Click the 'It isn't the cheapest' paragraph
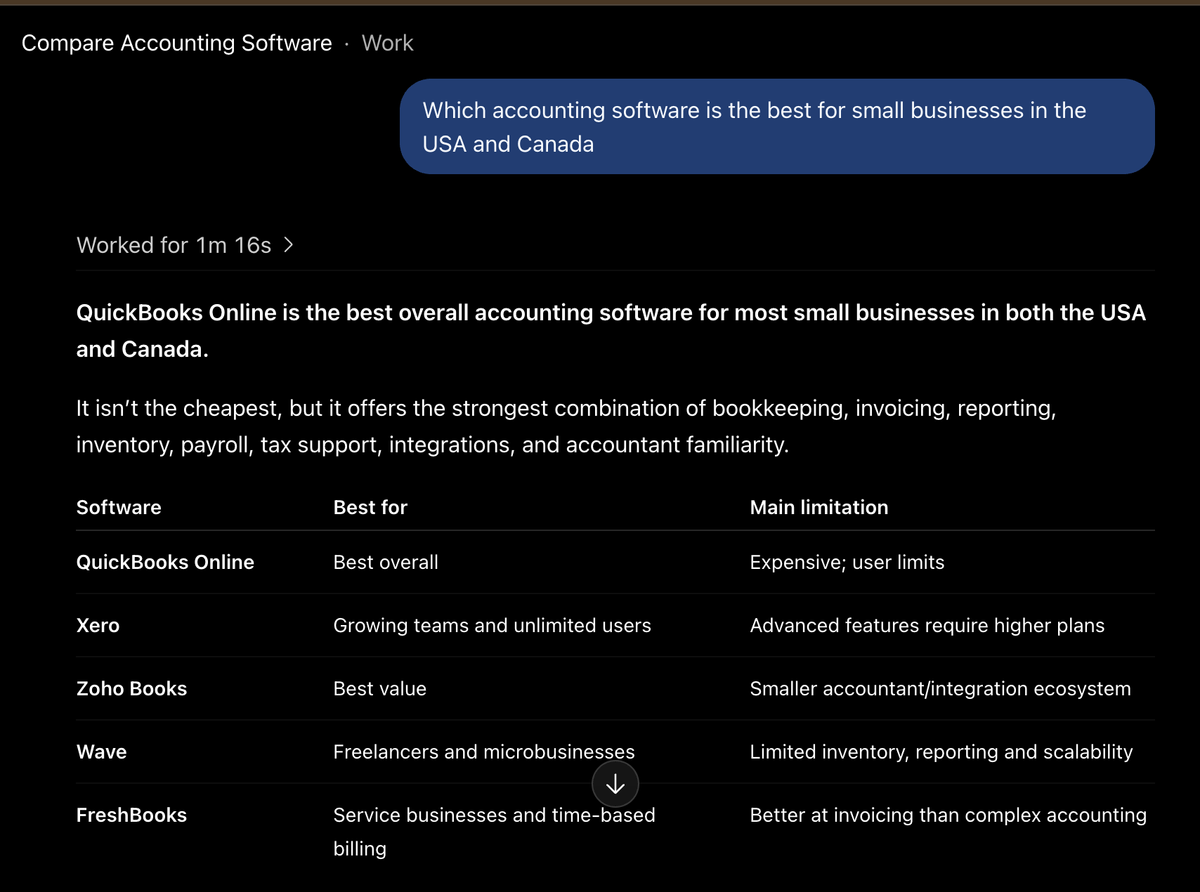The image size is (1200, 892). point(566,426)
